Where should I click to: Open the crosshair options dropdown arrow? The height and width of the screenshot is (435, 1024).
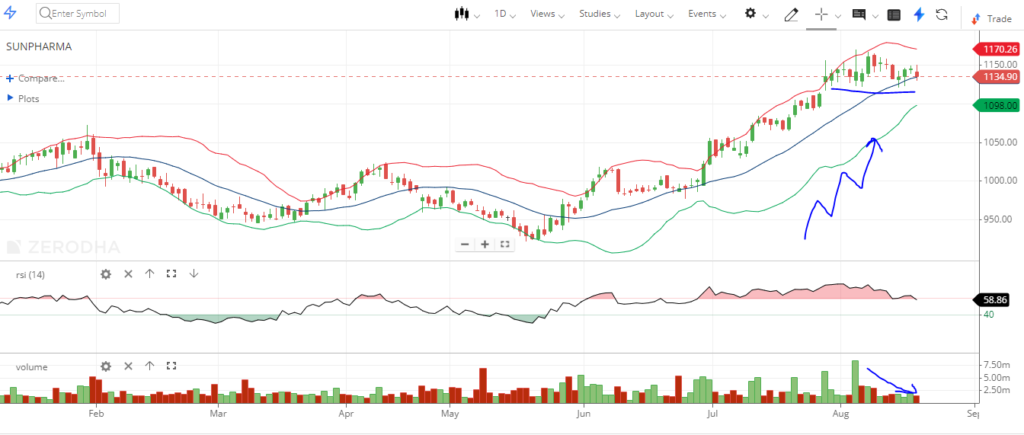(836, 16)
